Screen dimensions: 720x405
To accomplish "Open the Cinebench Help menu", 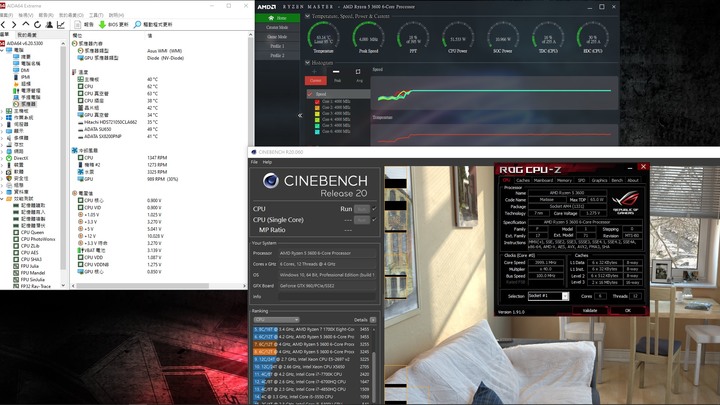I will [x=267, y=162].
